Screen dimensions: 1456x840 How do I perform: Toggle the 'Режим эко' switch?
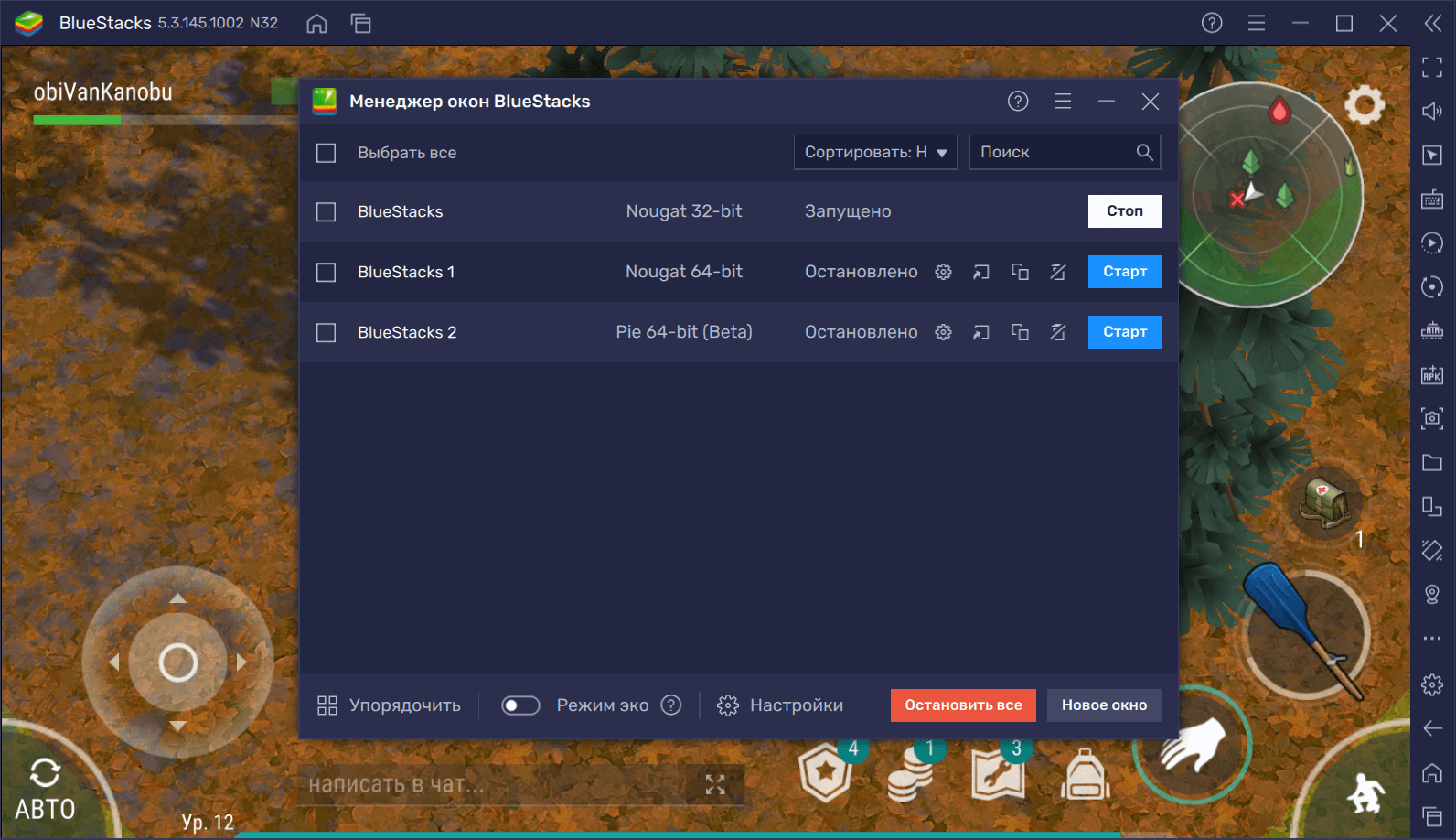[520, 705]
